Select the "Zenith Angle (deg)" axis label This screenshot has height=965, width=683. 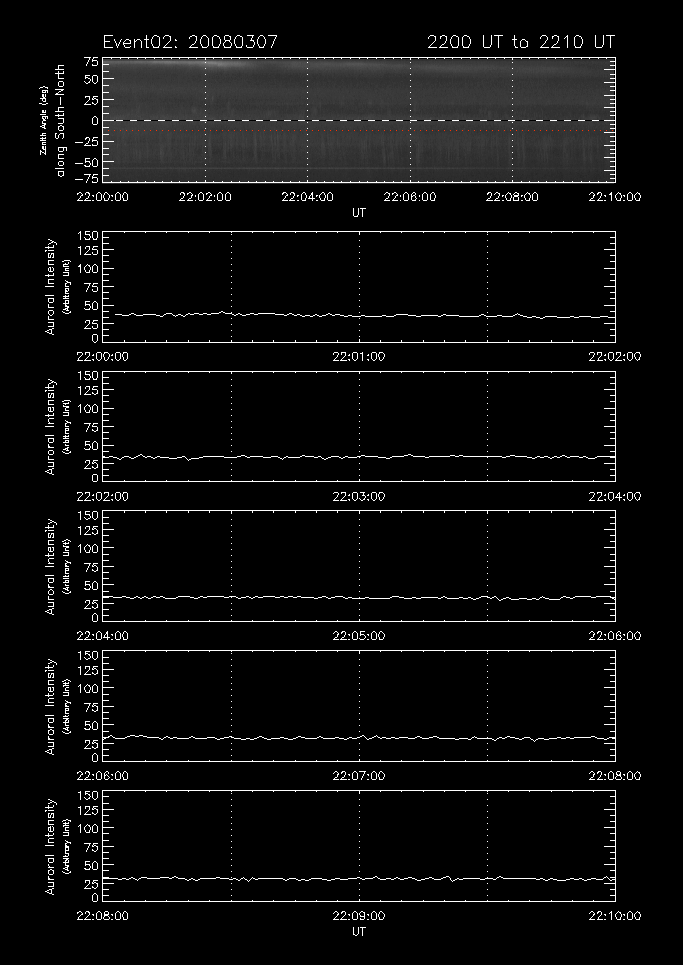44,121
